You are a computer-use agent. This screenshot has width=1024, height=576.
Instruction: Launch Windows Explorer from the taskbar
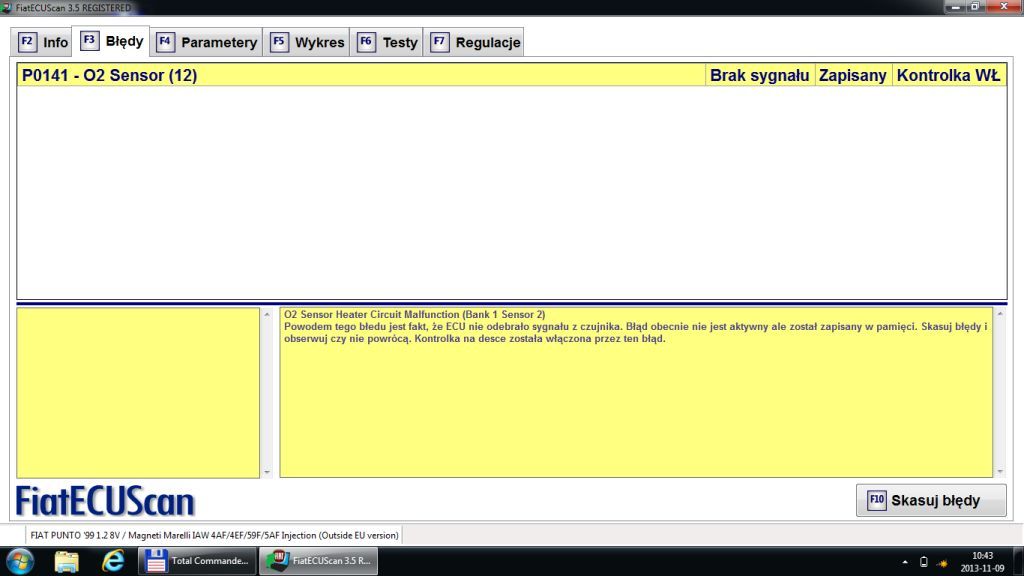point(67,561)
